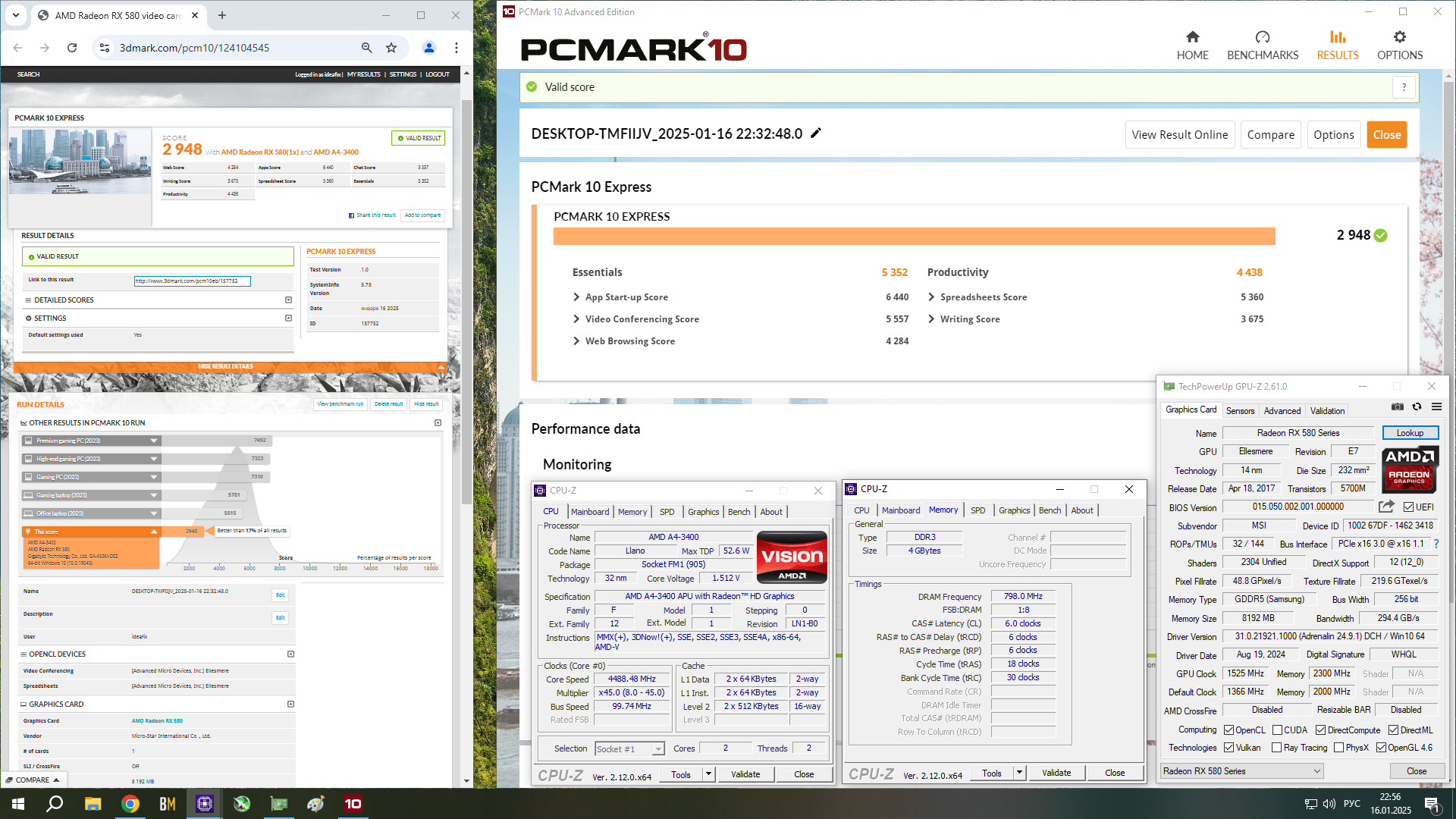
Task: Zoom control icon in Chrome address bar
Action: [x=367, y=48]
